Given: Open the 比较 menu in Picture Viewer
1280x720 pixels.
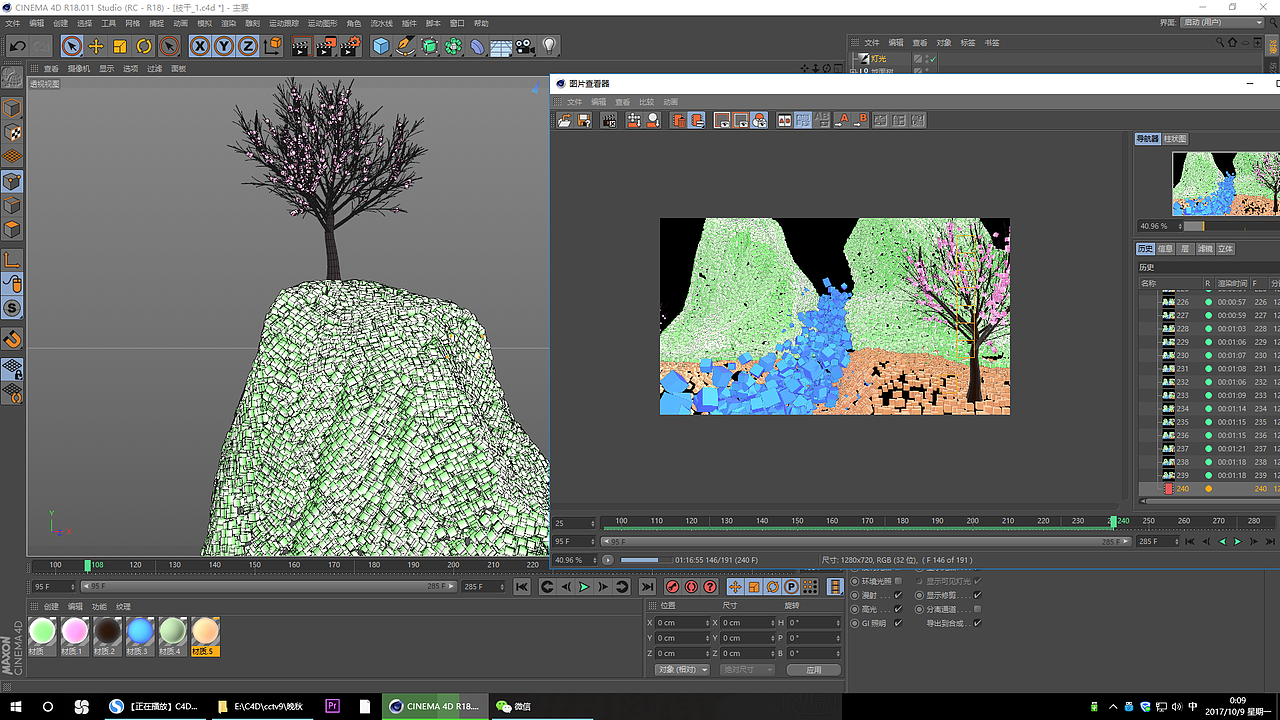Looking at the screenshot, I should [646, 102].
